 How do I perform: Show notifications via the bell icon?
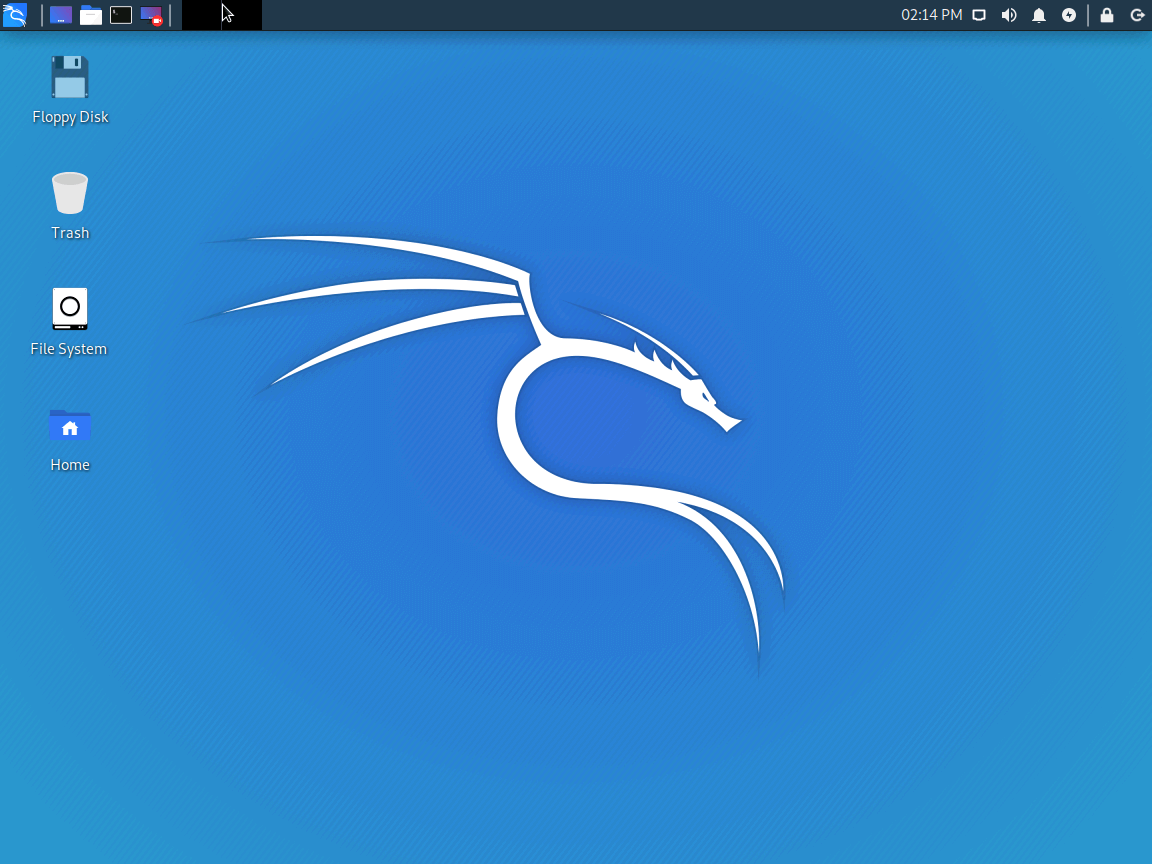pyautogui.click(x=1039, y=15)
